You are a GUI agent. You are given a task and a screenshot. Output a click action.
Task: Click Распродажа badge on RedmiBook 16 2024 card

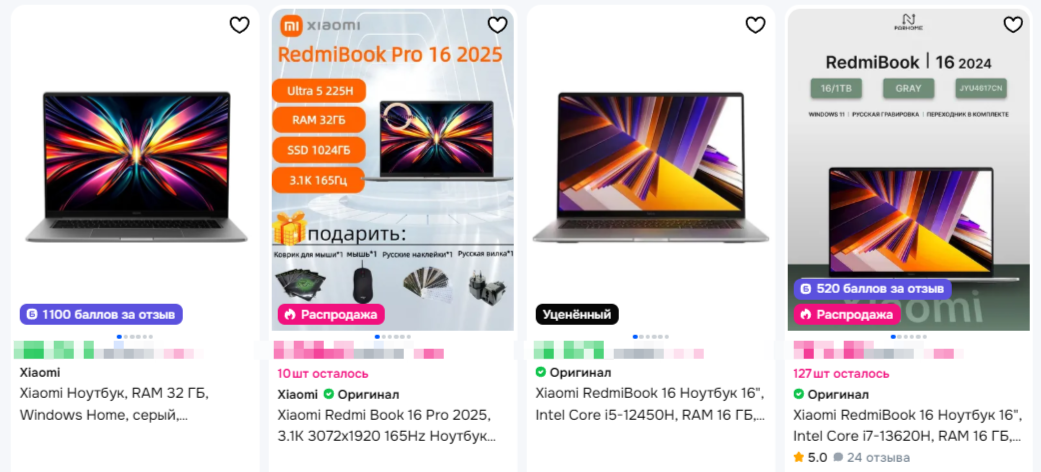847,314
